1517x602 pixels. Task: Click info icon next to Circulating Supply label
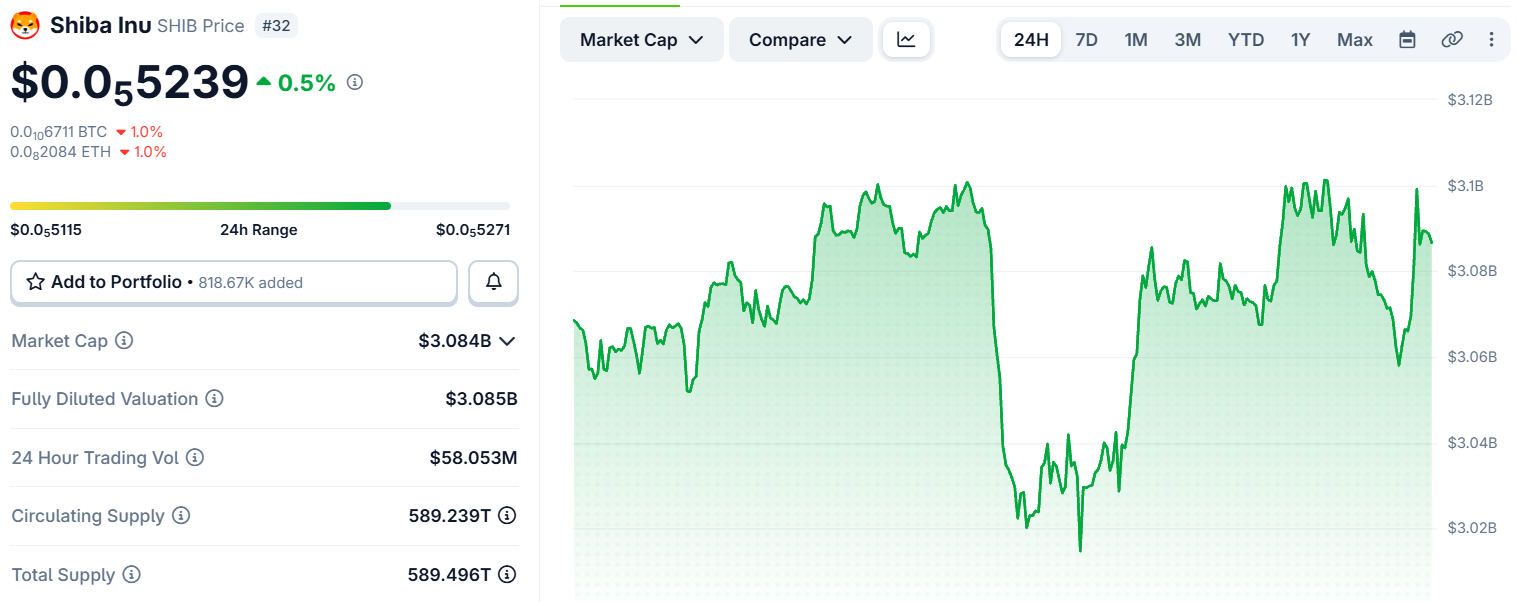coord(181,516)
